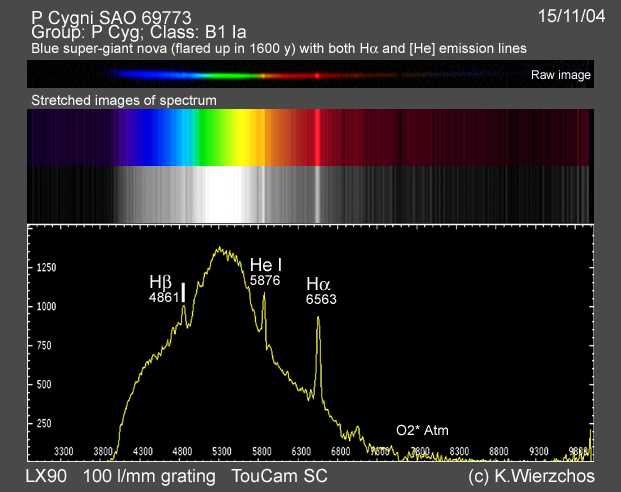The image size is (621, 492).
Task: Click x-axis value '4300'
Action: pyautogui.click(x=143, y=451)
